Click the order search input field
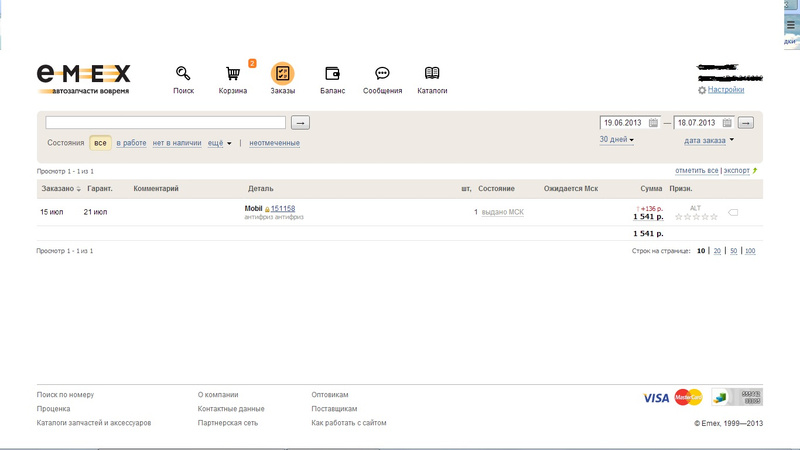The image size is (800, 450). [165, 123]
